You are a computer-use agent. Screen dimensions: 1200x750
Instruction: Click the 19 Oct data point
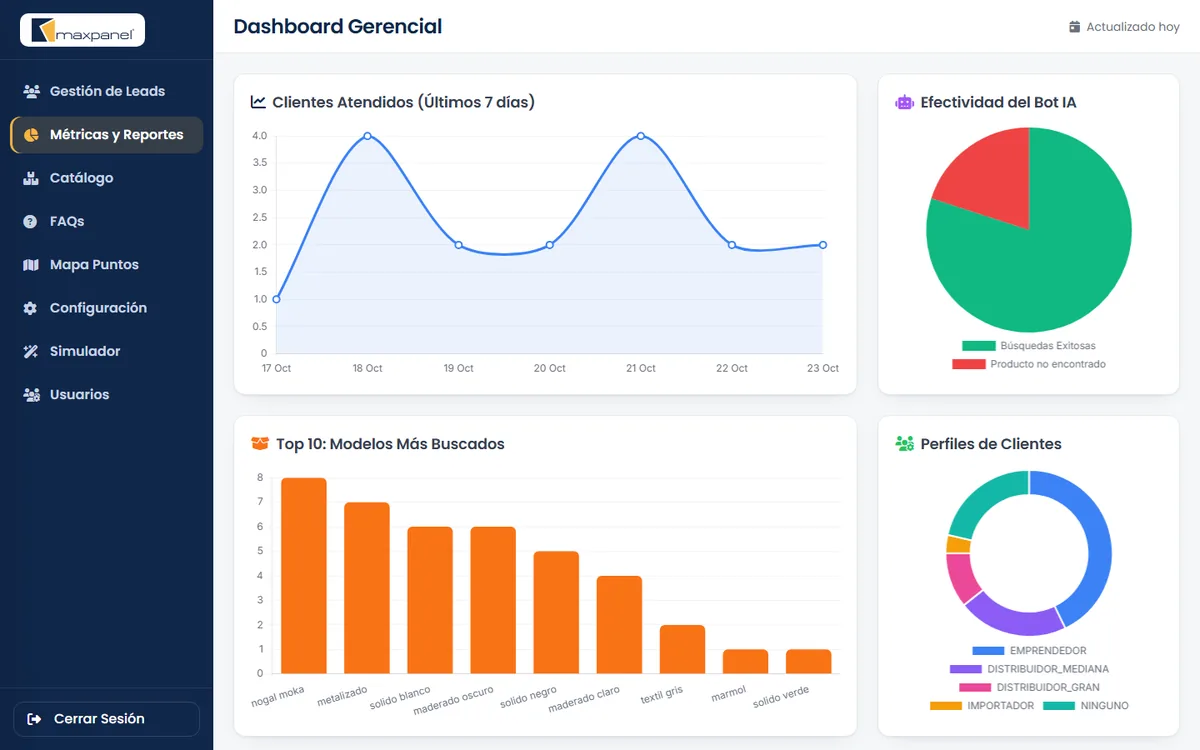(458, 245)
